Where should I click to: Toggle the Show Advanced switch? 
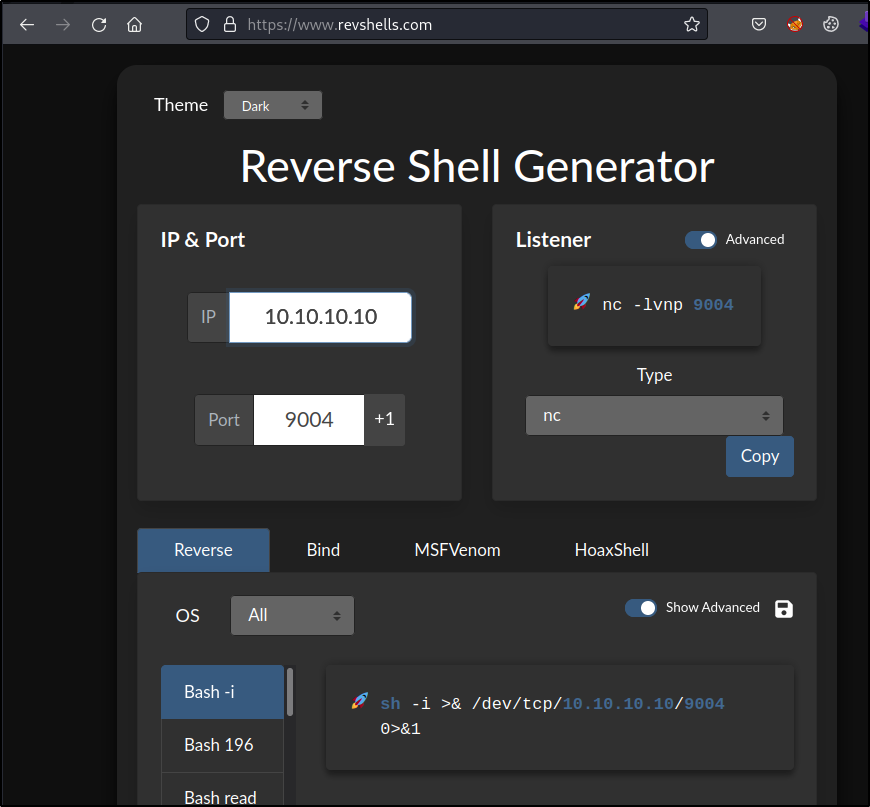pos(640,608)
